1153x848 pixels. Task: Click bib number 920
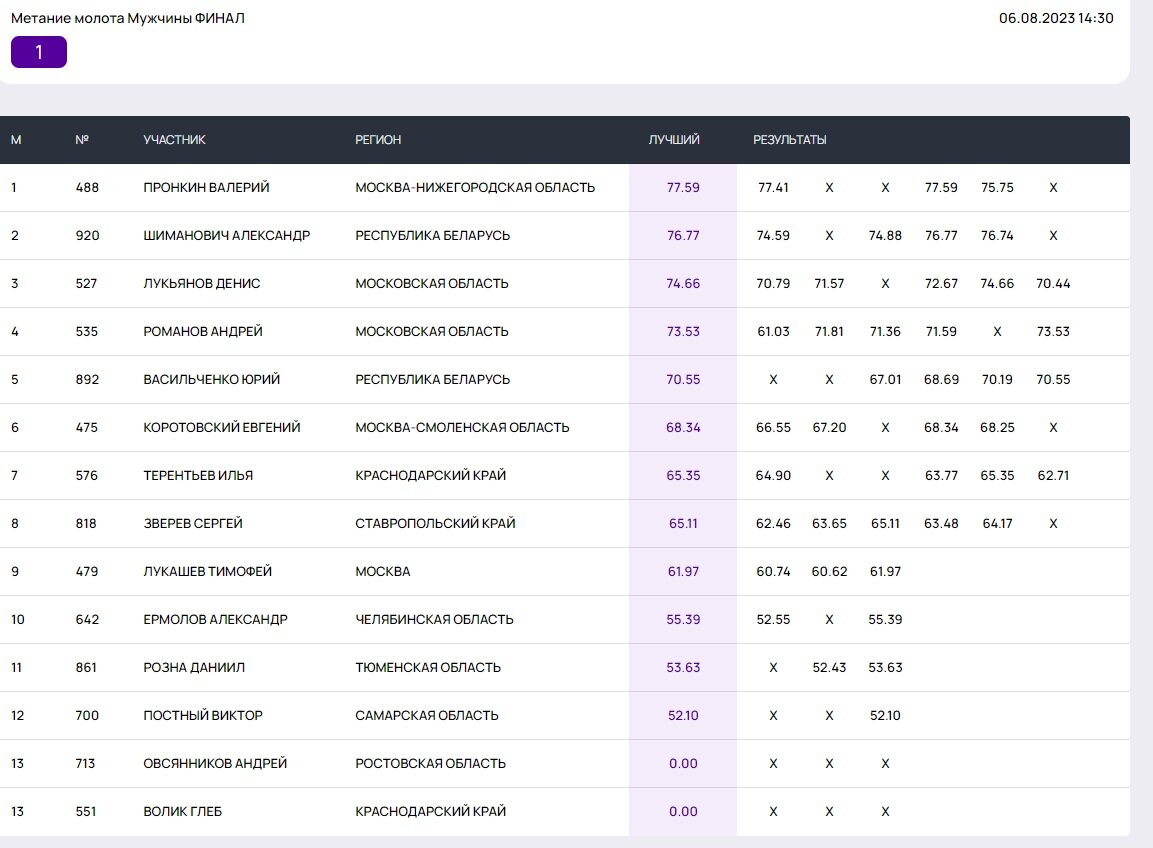tap(87, 235)
